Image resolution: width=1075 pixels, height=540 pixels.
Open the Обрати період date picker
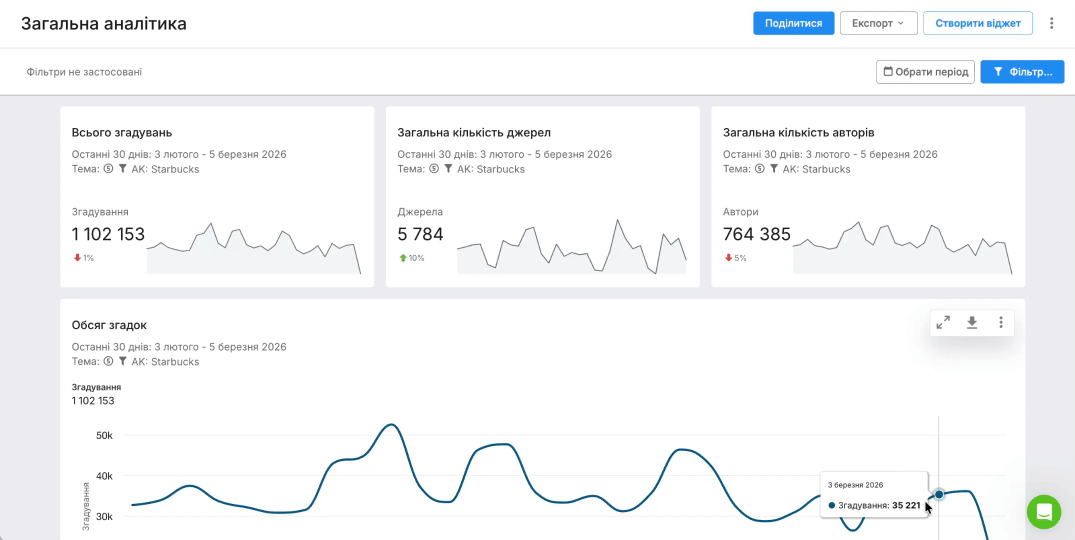[x=925, y=72]
